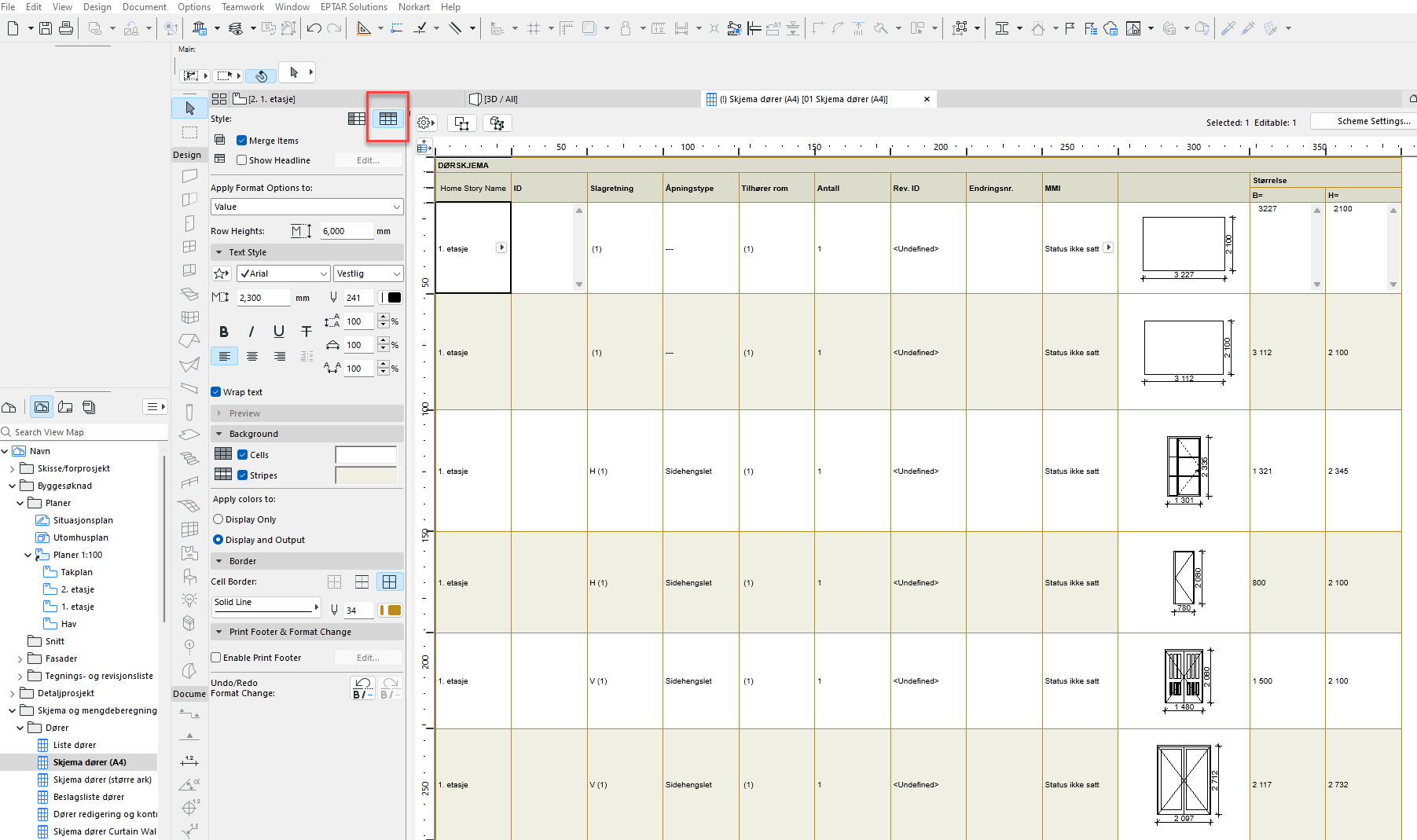
Task: Choose the highlighted schedule style icon
Action: (388, 119)
